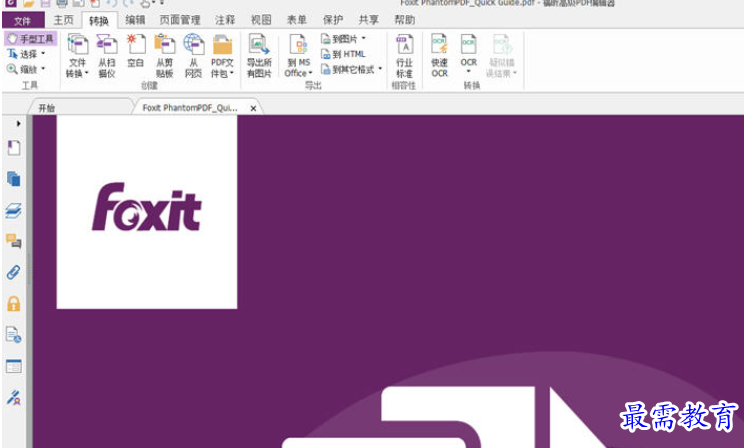Create PDF from clipboard (从剪贴板)
This screenshot has width=744, height=448.
(165, 56)
